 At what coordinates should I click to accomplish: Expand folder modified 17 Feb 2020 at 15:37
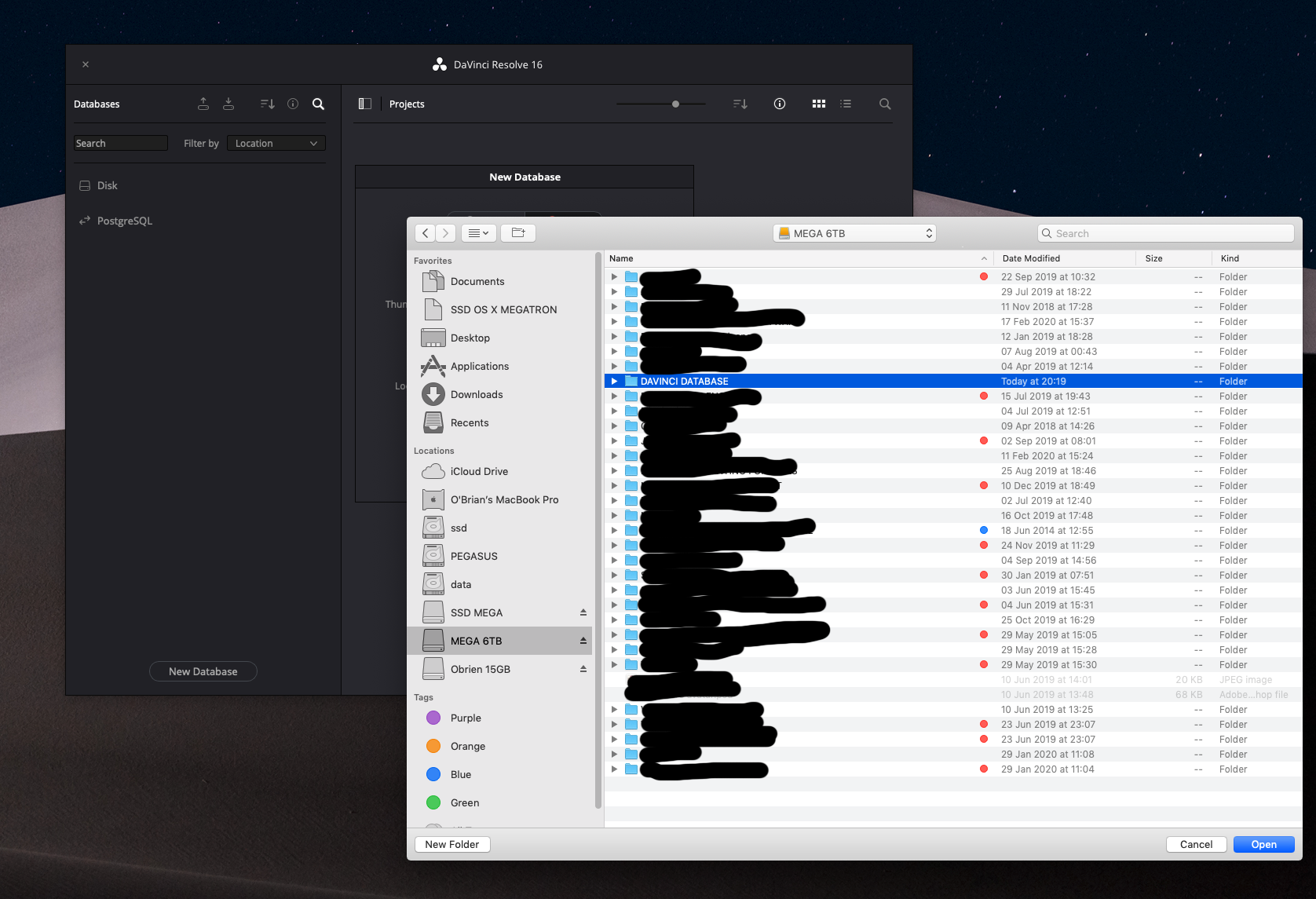(x=614, y=322)
